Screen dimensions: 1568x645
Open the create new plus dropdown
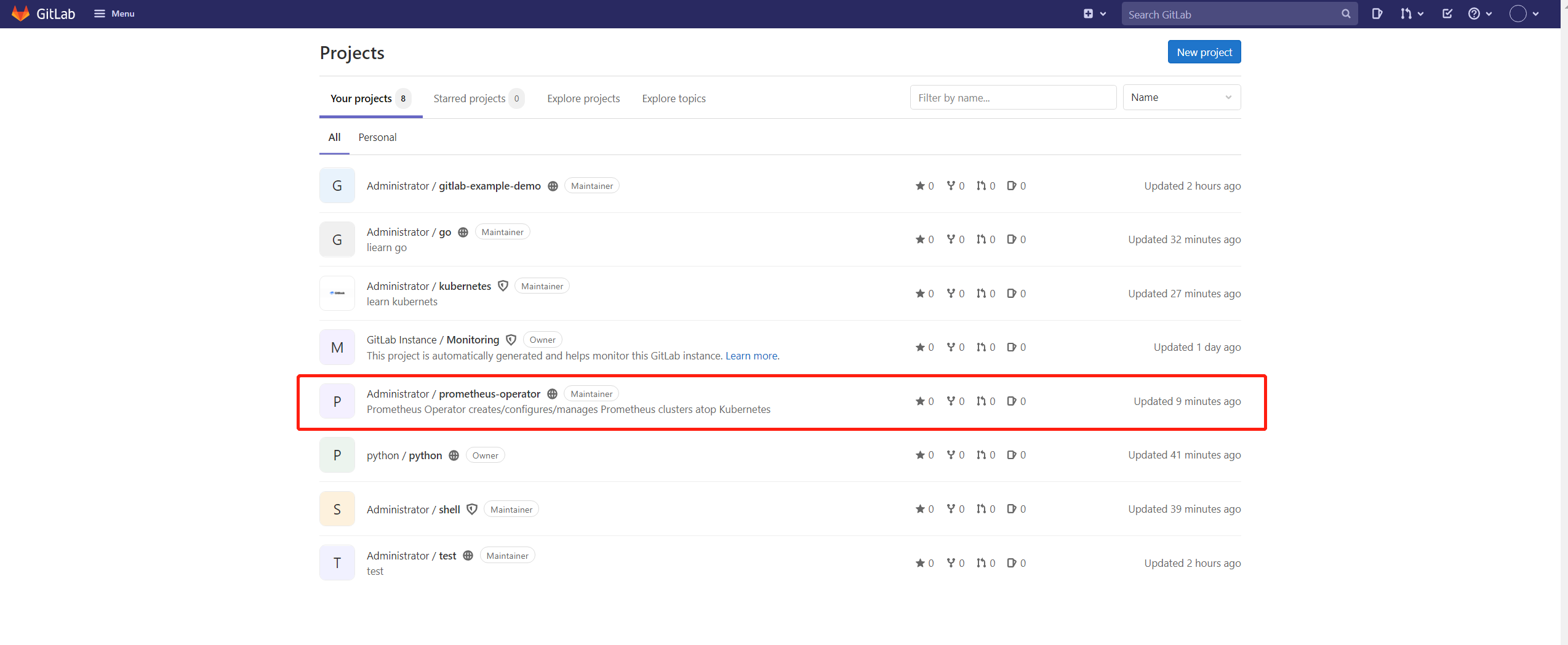pos(1094,14)
